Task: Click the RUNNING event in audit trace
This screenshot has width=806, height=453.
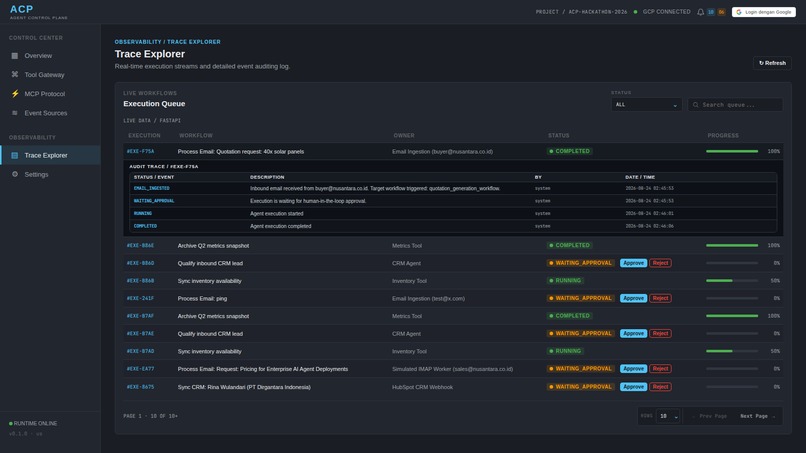Action: [143, 213]
